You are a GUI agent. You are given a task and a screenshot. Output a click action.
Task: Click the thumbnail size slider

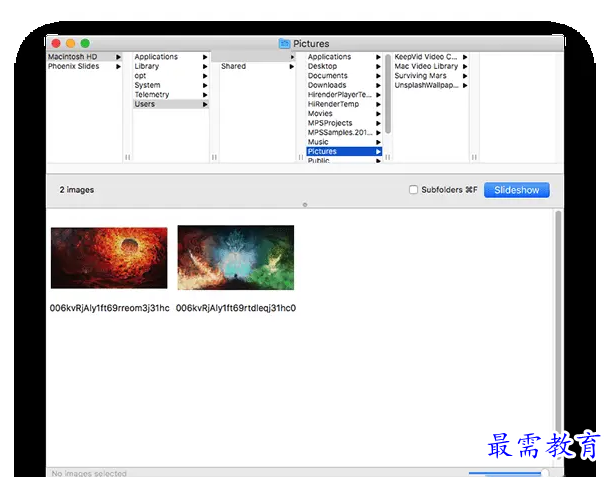point(508,473)
